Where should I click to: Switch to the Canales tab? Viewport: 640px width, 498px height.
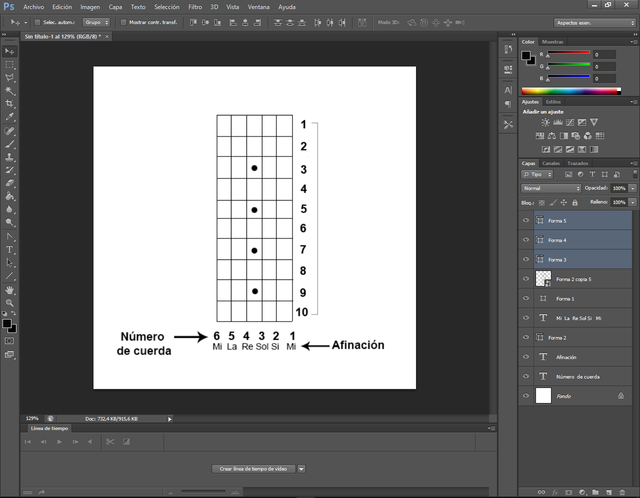[x=551, y=163]
